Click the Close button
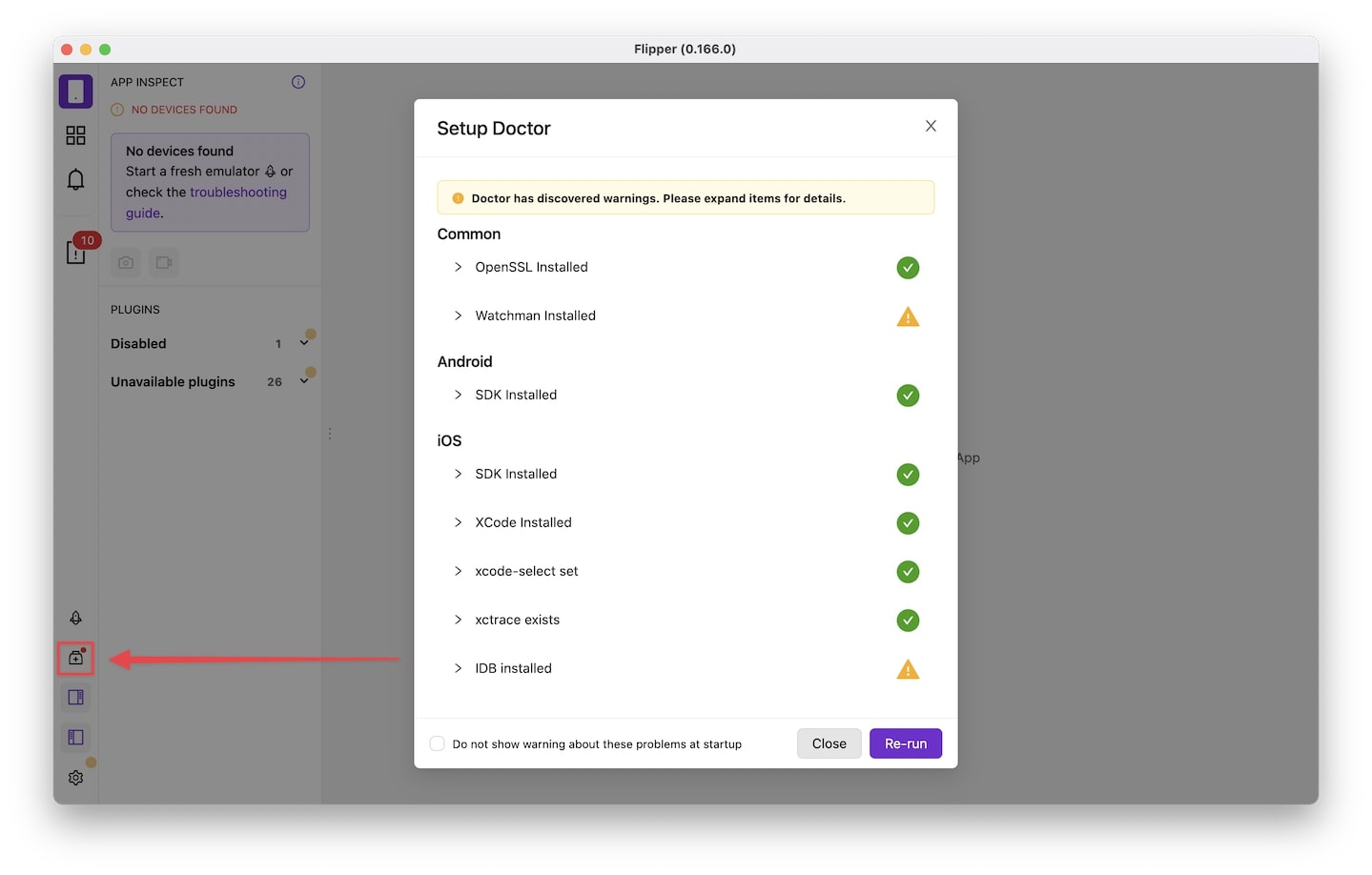1372x875 pixels. (x=829, y=743)
